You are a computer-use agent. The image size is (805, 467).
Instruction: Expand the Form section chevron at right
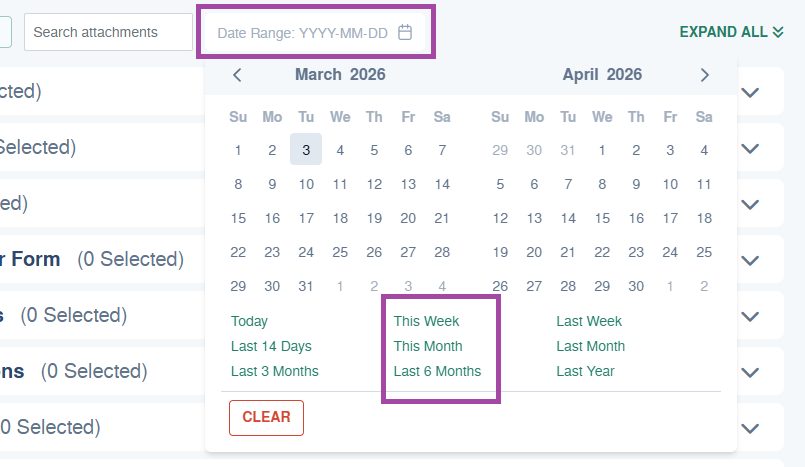(x=750, y=261)
